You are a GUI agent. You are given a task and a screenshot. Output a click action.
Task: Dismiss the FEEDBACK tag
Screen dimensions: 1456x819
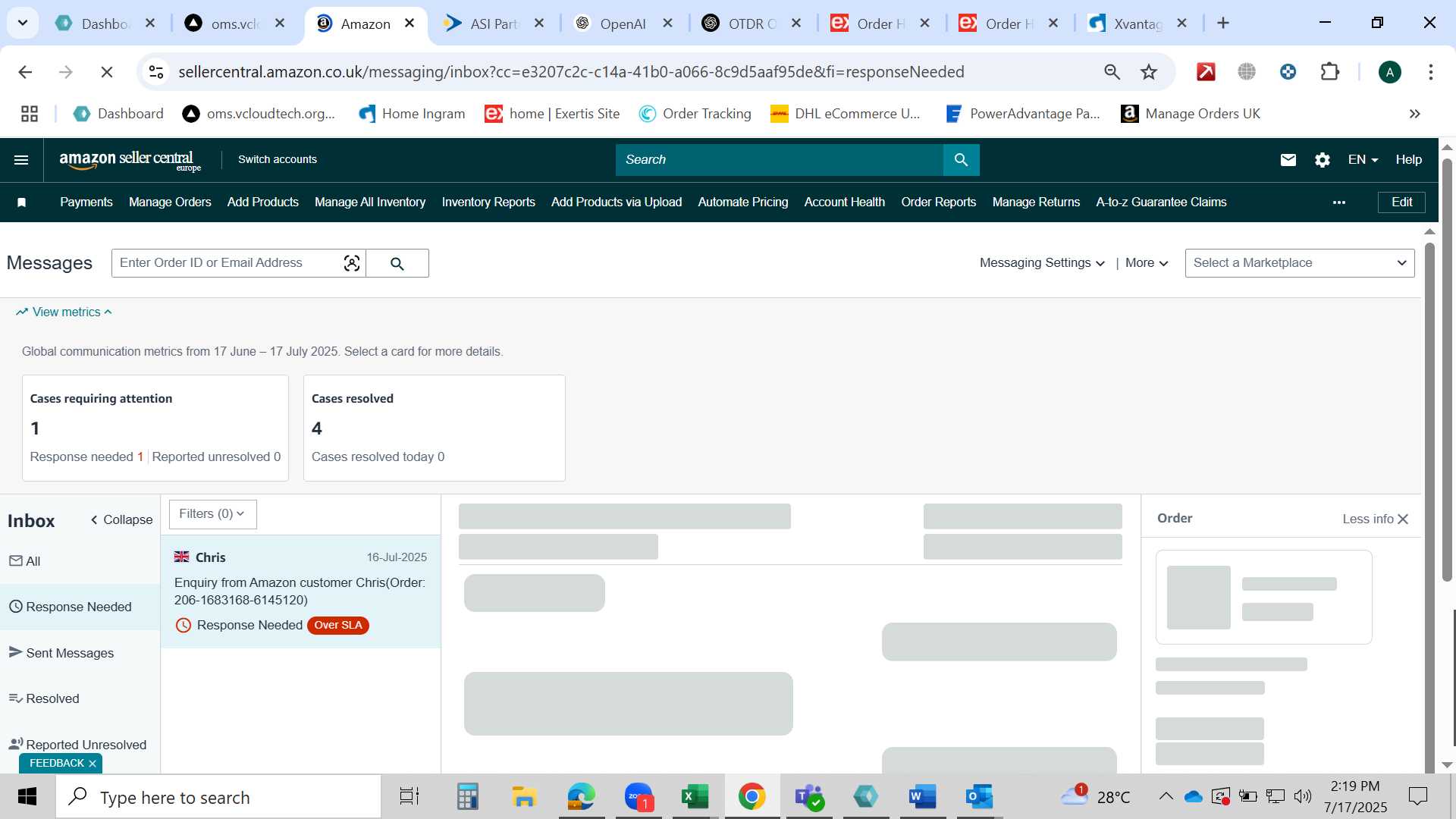point(93,764)
